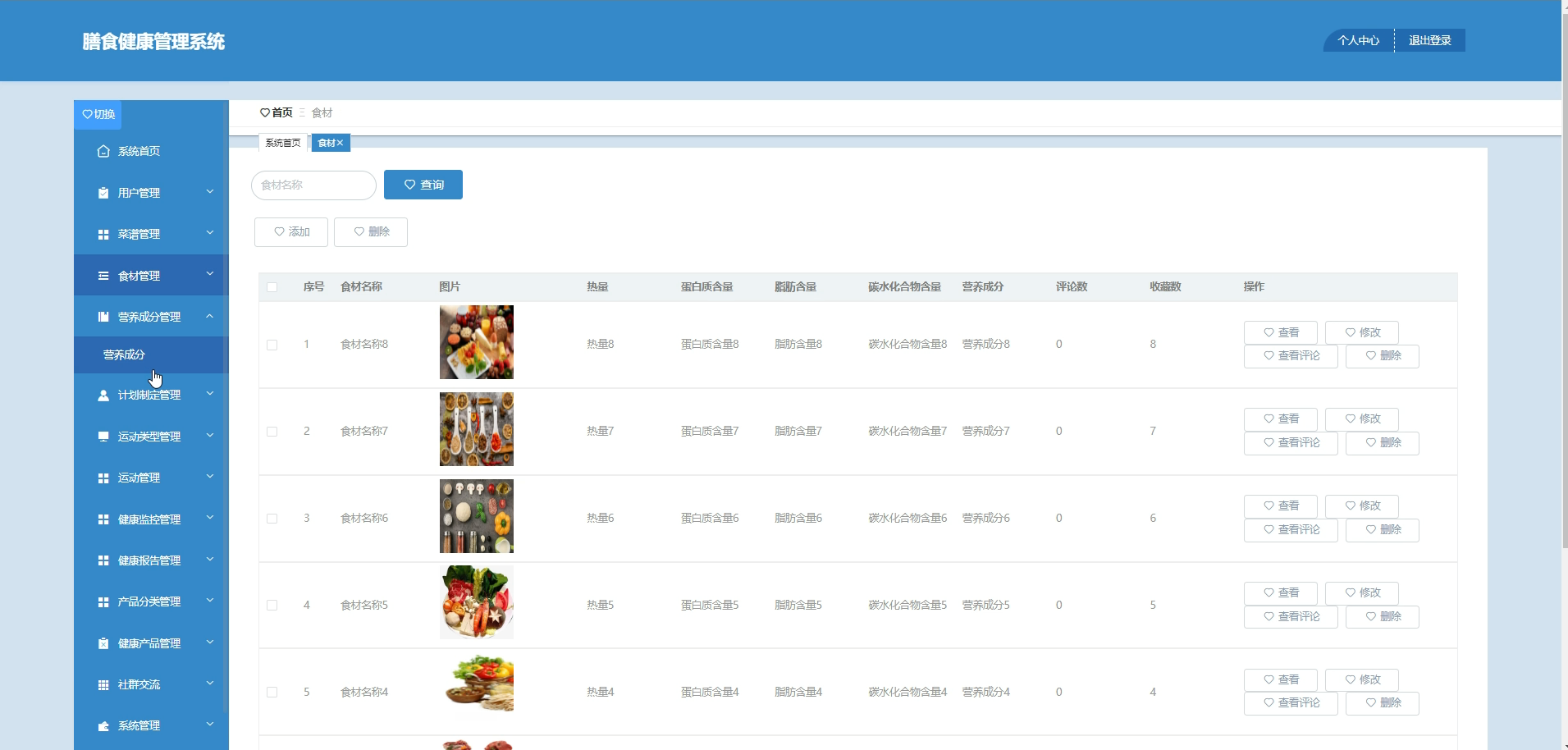Close the 食材 tab with its X
1568x750 pixels.
(x=340, y=143)
